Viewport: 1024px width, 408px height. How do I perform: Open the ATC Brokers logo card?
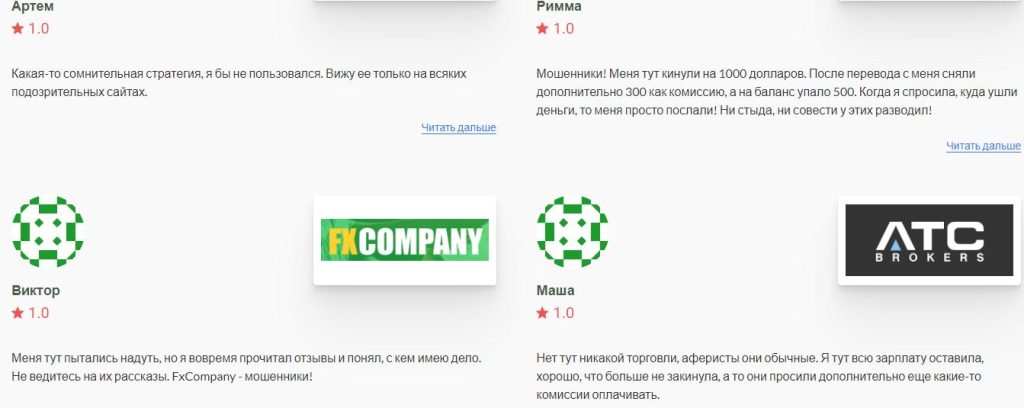coord(929,240)
